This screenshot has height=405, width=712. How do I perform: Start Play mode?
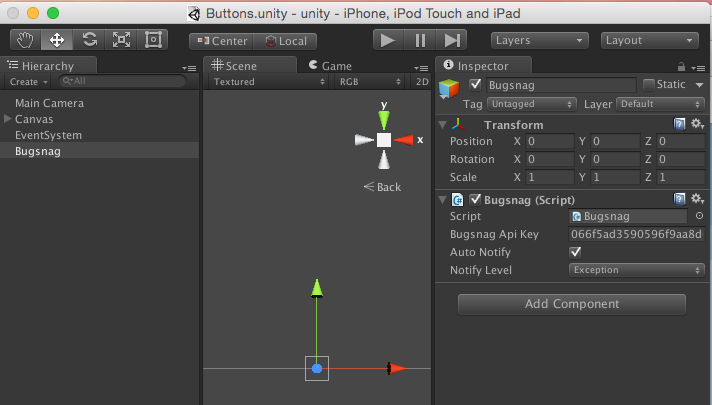(388, 40)
